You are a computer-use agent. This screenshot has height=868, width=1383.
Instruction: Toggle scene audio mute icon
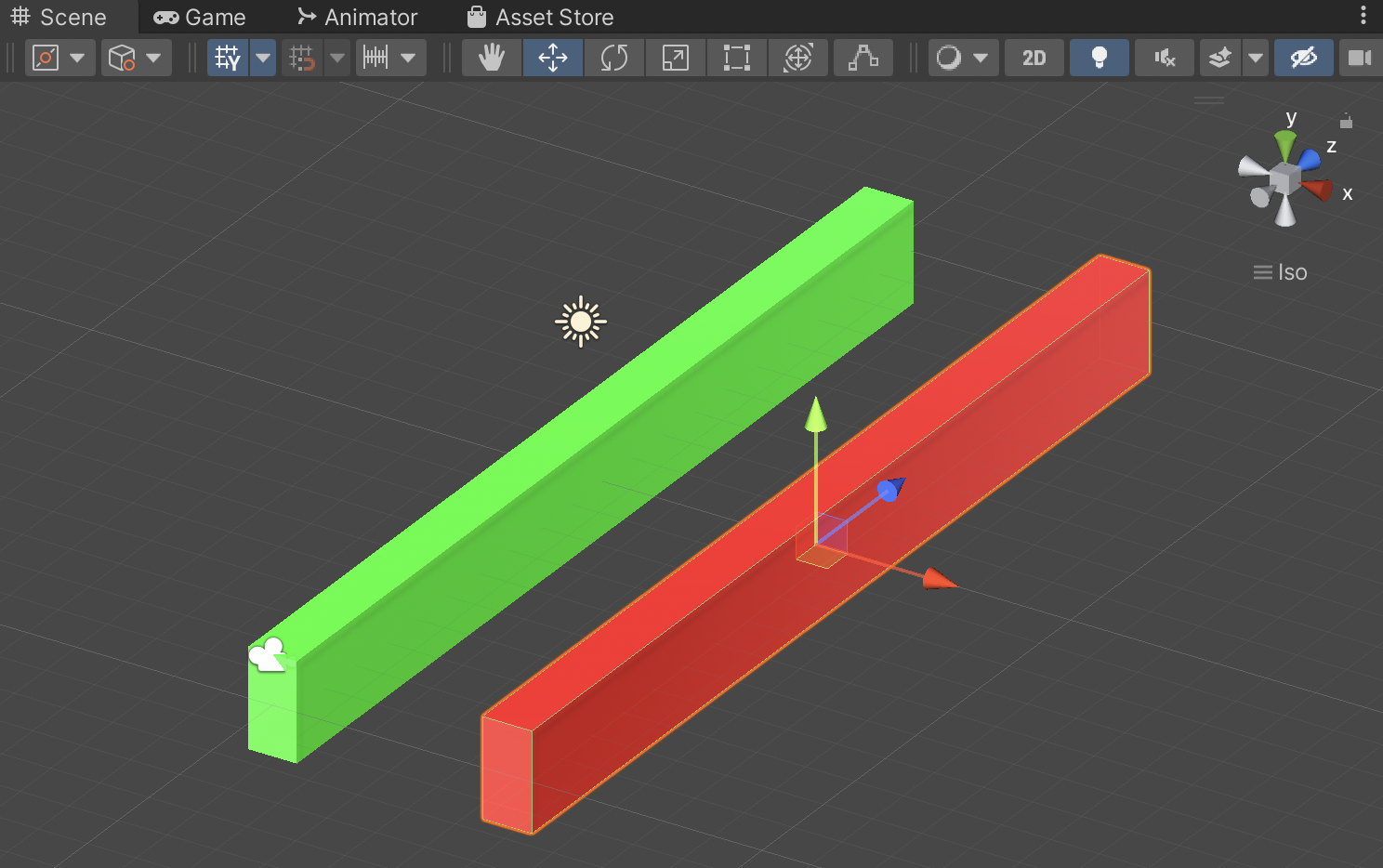[x=1165, y=58]
